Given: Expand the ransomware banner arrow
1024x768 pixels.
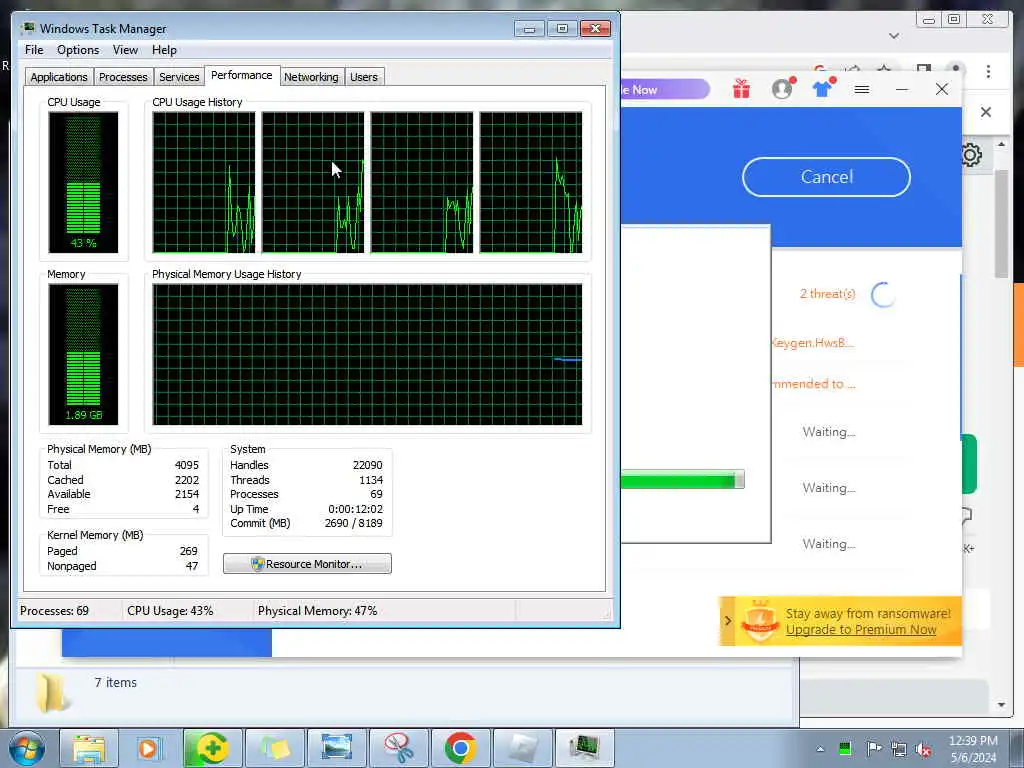Looking at the screenshot, I should pyautogui.click(x=728, y=620).
